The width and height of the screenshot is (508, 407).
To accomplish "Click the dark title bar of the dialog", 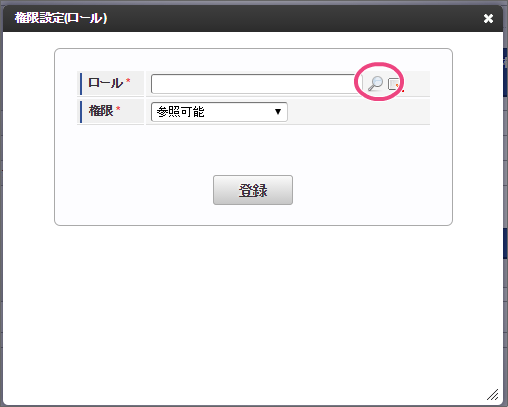I will 253,18.
